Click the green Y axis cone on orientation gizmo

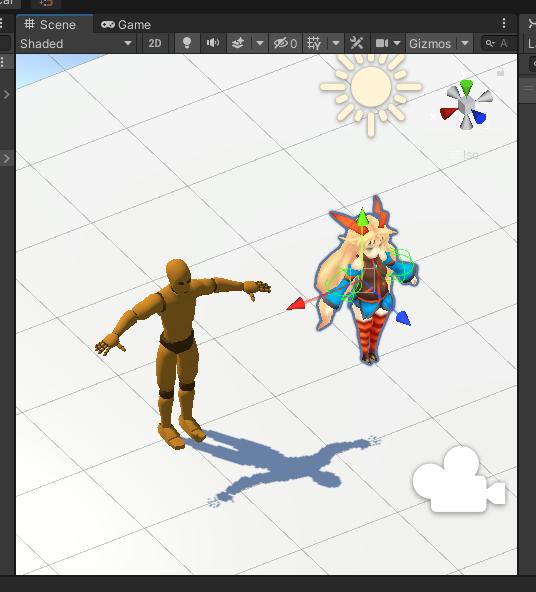point(467,87)
